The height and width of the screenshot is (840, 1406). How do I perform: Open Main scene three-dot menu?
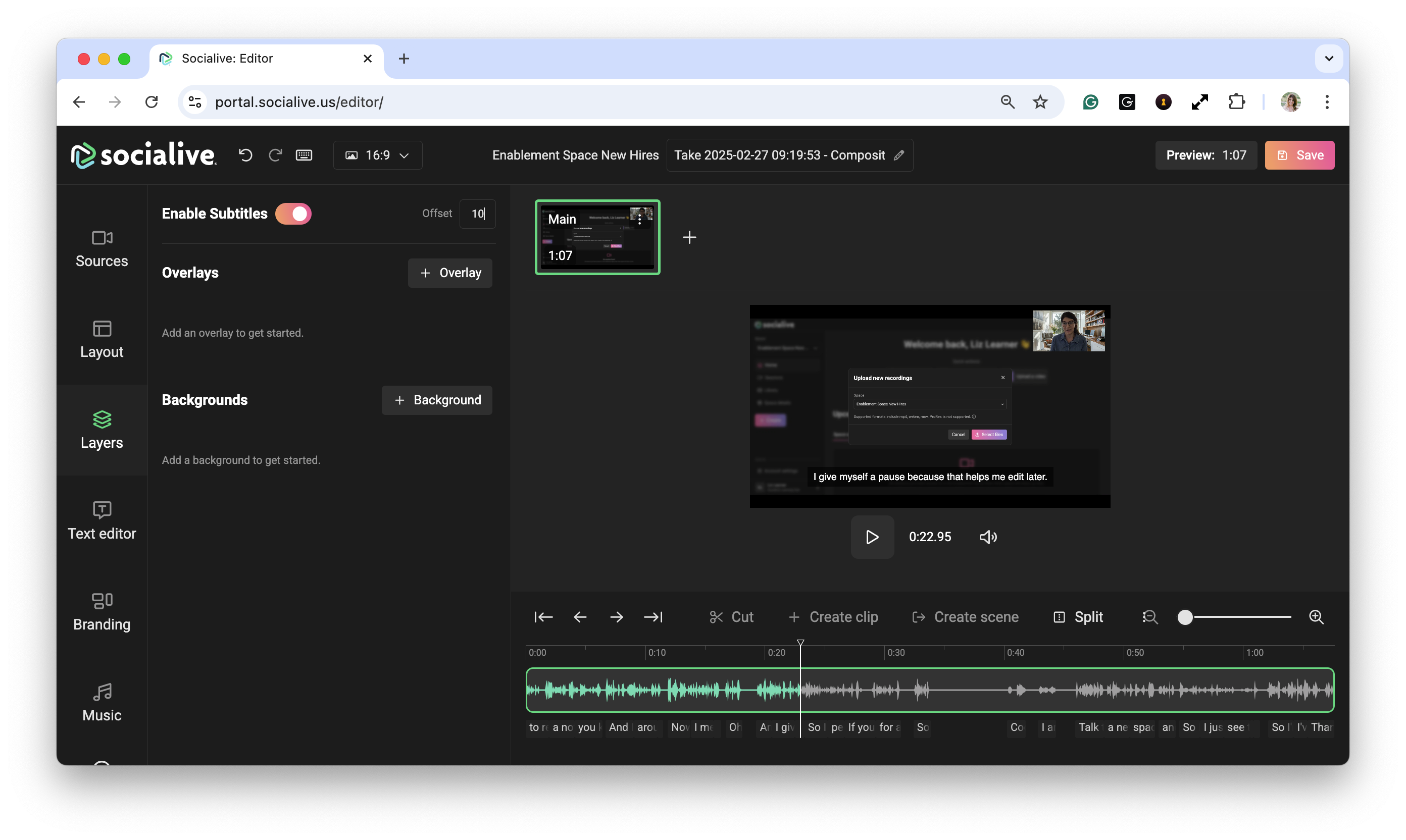[639, 220]
